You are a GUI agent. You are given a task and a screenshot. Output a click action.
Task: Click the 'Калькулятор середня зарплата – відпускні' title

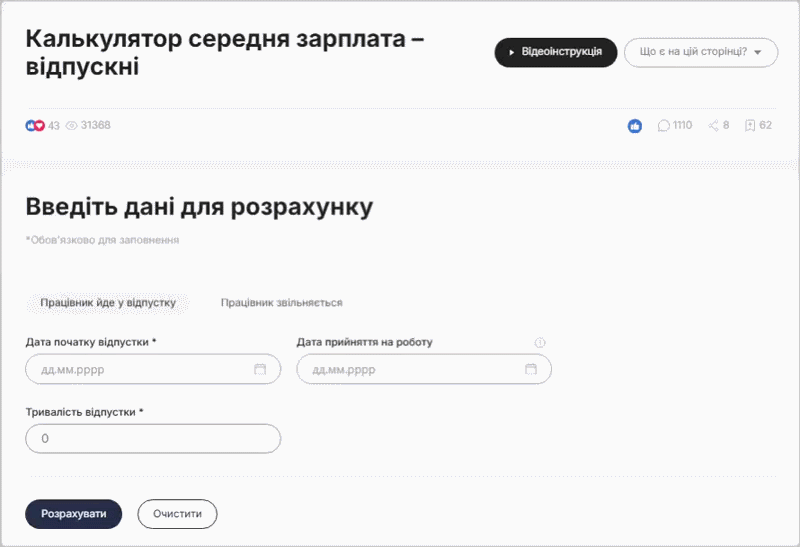tap(225, 52)
